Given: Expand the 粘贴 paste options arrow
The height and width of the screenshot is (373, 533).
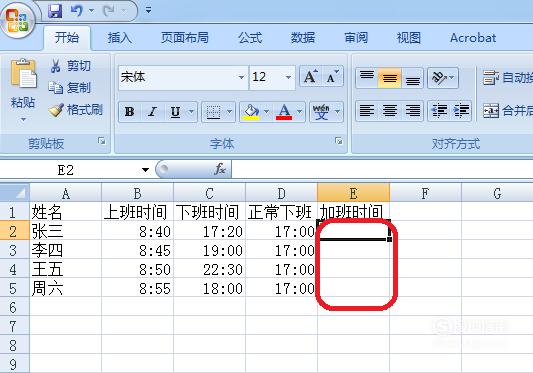Looking at the screenshot, I should pyautogui.click(x=23, y=119).
